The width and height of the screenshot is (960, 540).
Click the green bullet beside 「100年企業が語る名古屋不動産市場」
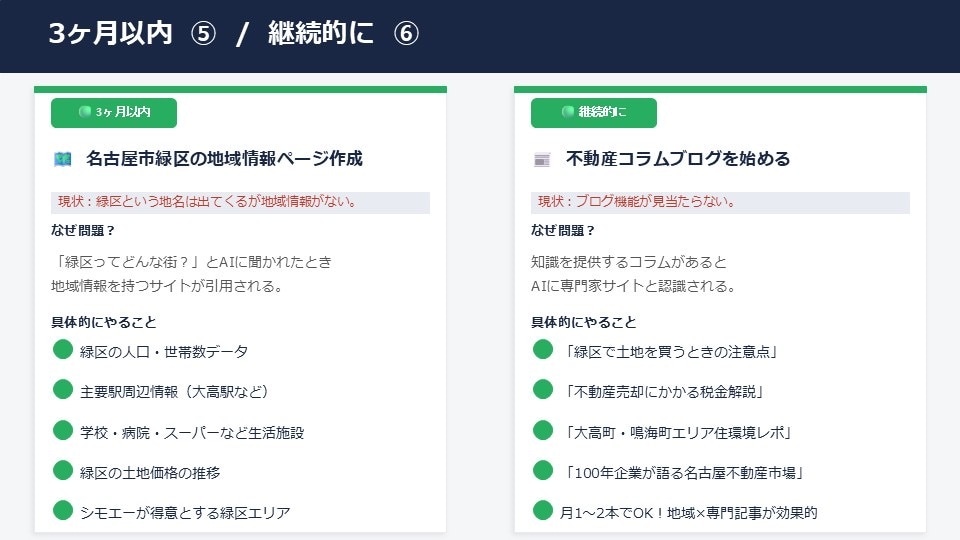pyautogui.click(x=543, y=470)
